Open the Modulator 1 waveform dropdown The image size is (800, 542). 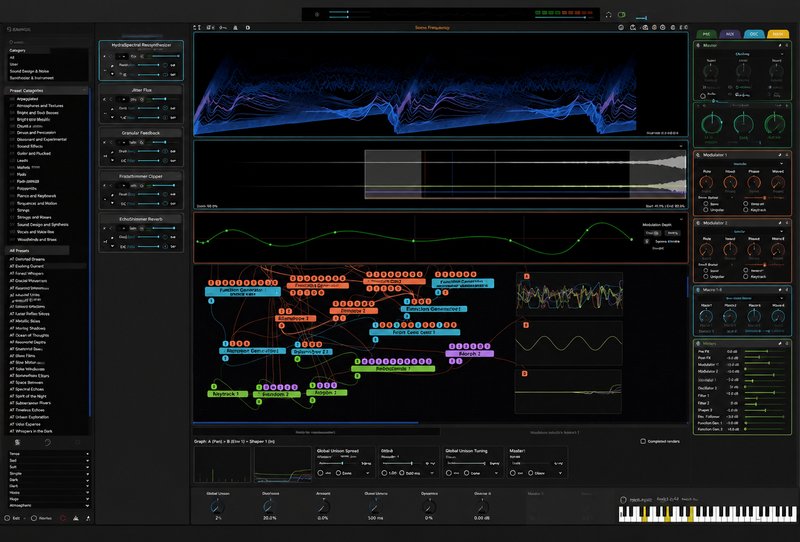pyautogui.click(x=741, y=164)
